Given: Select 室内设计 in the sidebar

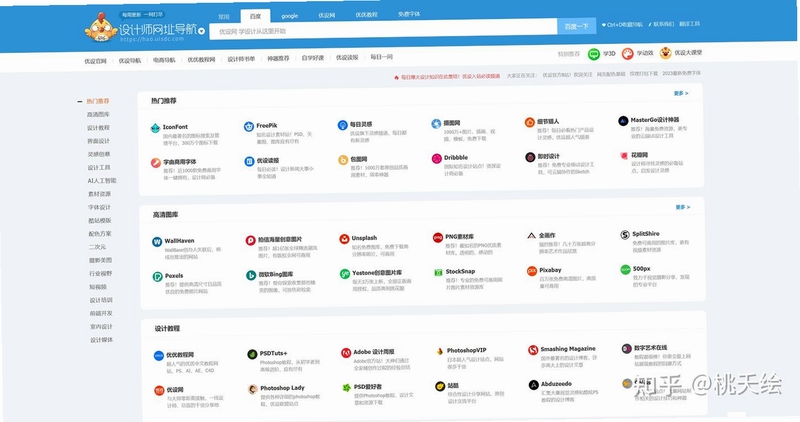Looking at the screenshot, I should coord(101,327).
